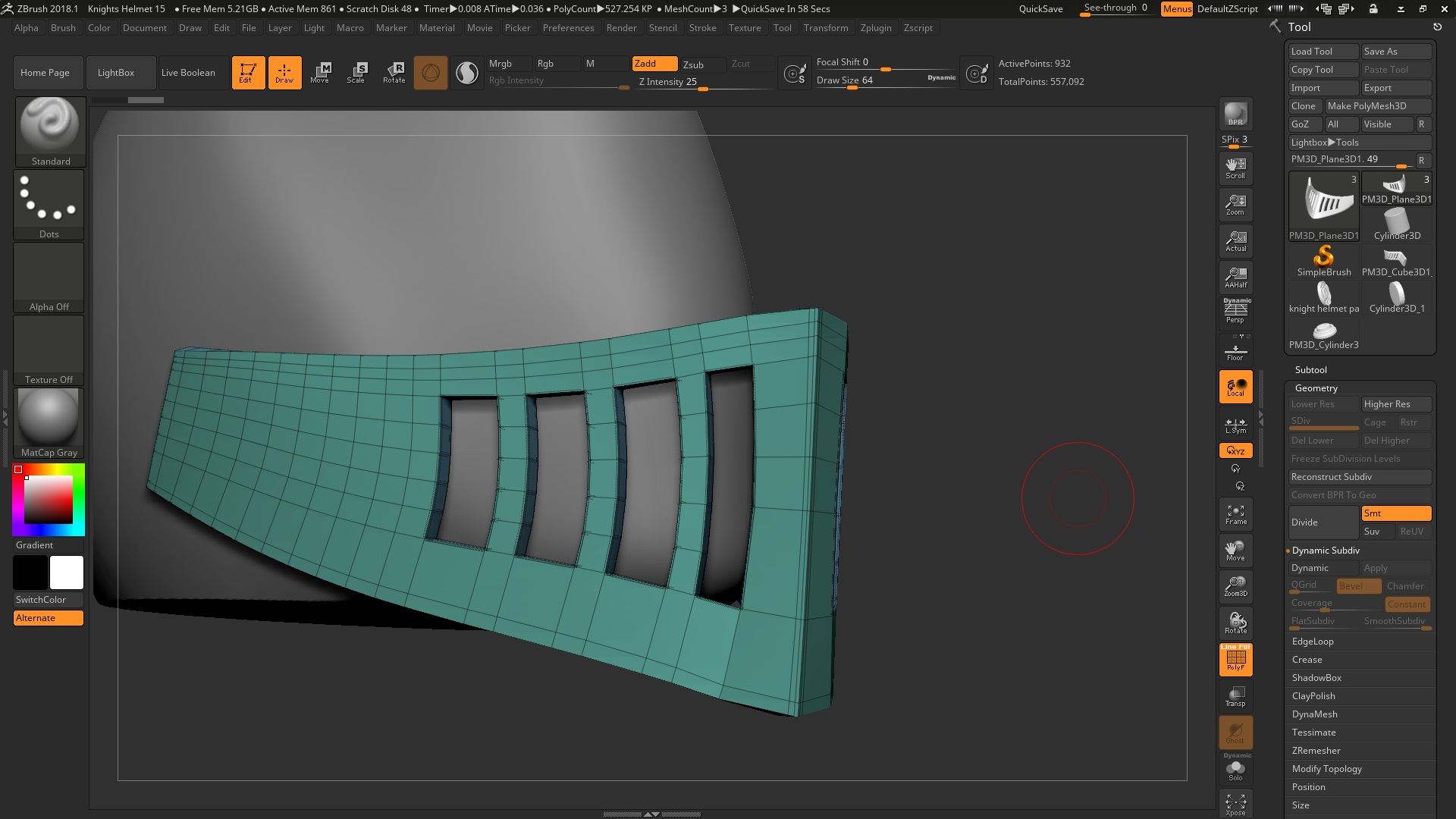The image size is (1456, 819).
Task: Click the Actual size icon
Action: [x=1235, y=241]
